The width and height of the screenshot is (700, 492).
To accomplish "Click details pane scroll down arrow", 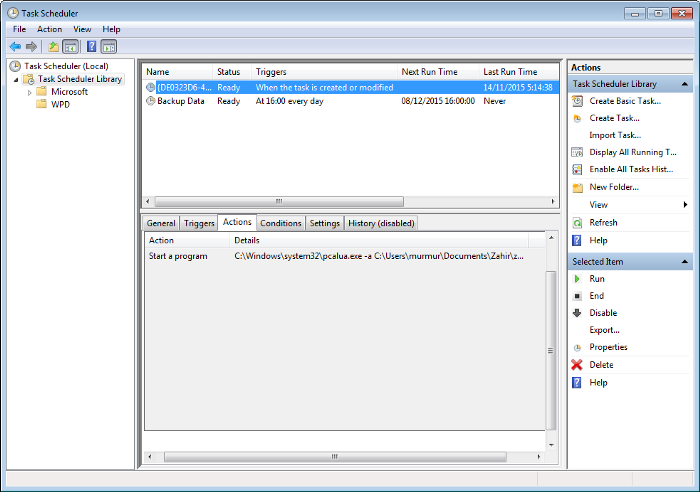I will click(551, 445).
